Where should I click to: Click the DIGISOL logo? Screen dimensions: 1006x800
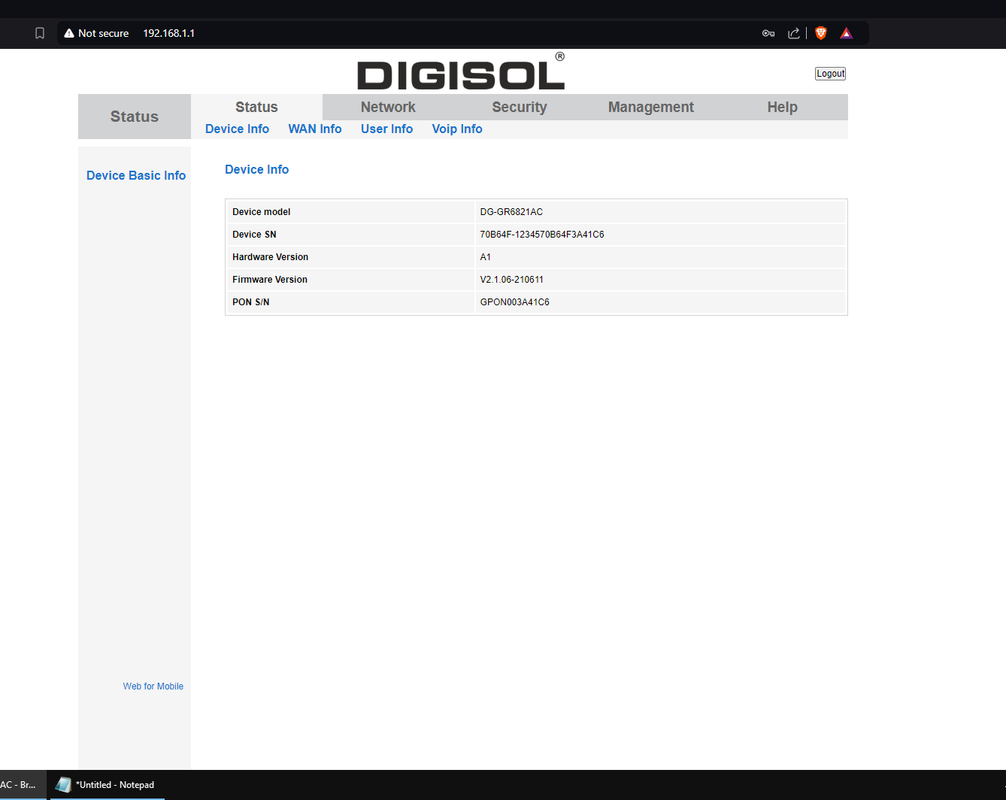pos(460,73)
